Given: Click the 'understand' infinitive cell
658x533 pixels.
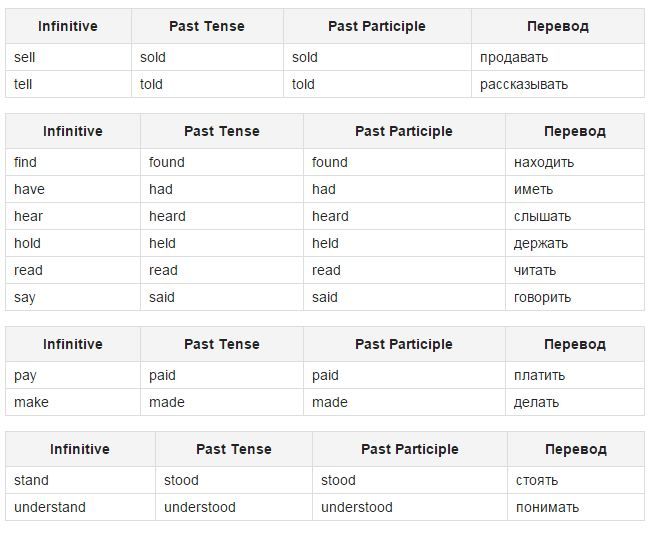Looking at the screenshot, I should click(81, 507).
